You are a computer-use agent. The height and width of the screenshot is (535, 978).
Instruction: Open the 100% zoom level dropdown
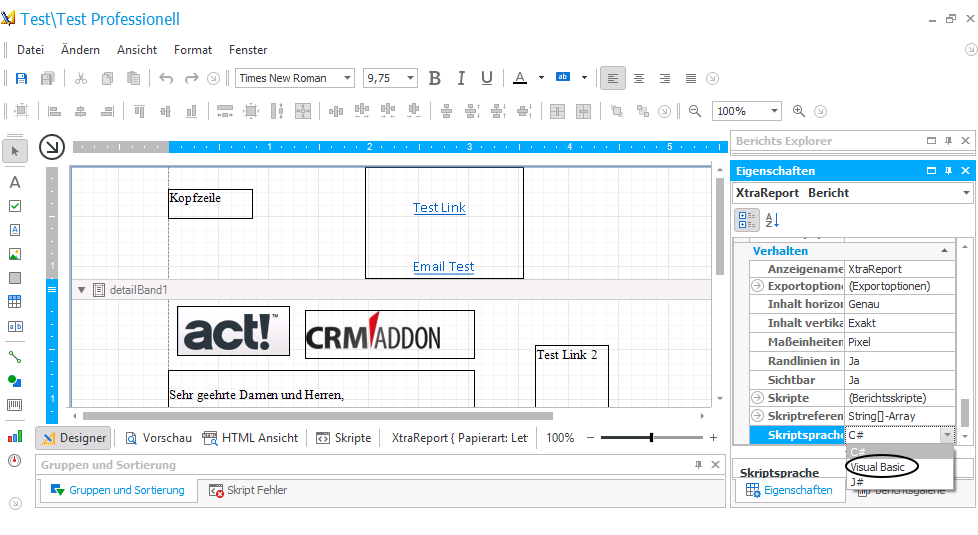pyautogui.click(x=773, y=111)
